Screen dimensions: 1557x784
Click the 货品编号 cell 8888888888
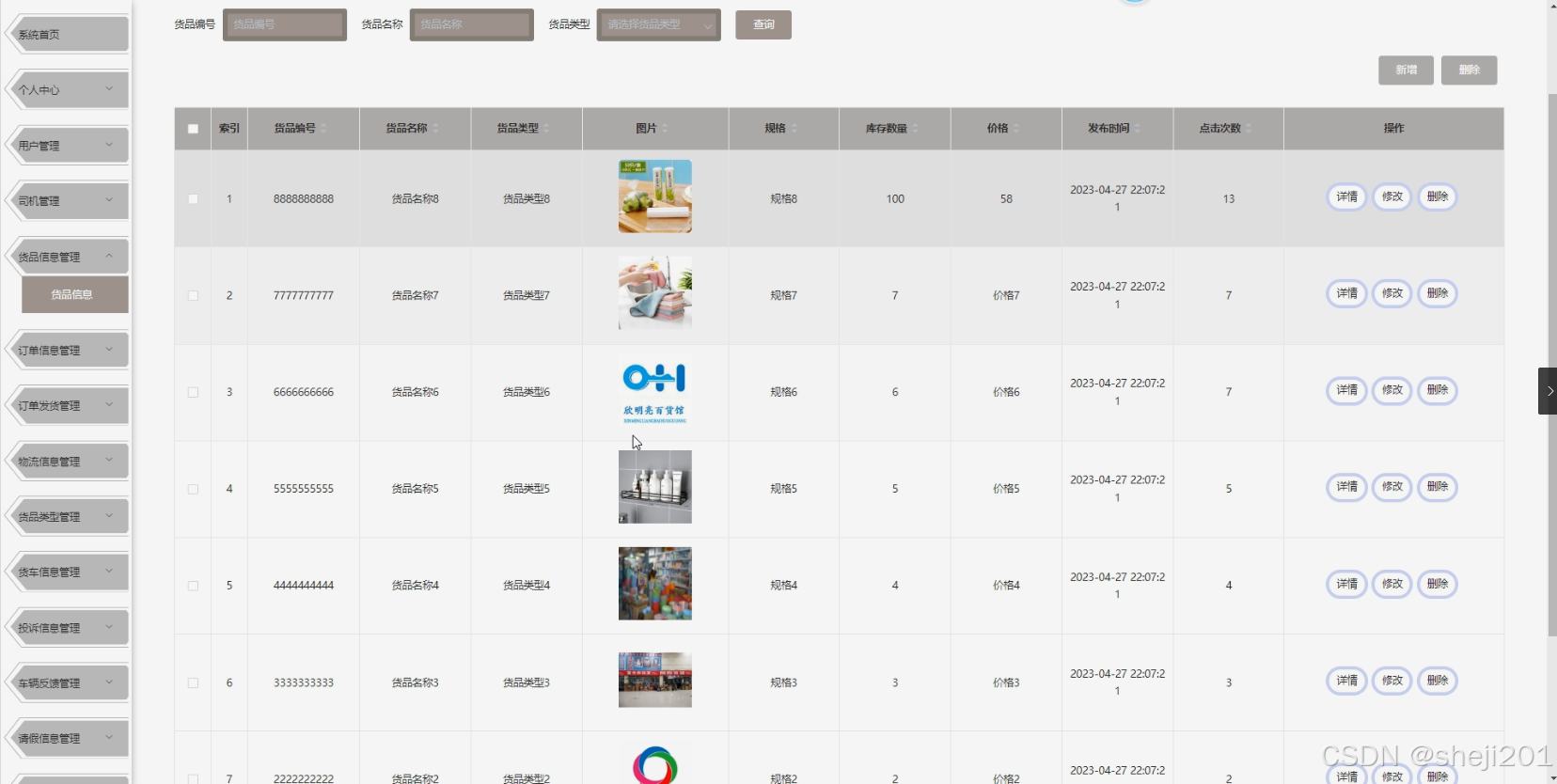click(x=304, y=199)
